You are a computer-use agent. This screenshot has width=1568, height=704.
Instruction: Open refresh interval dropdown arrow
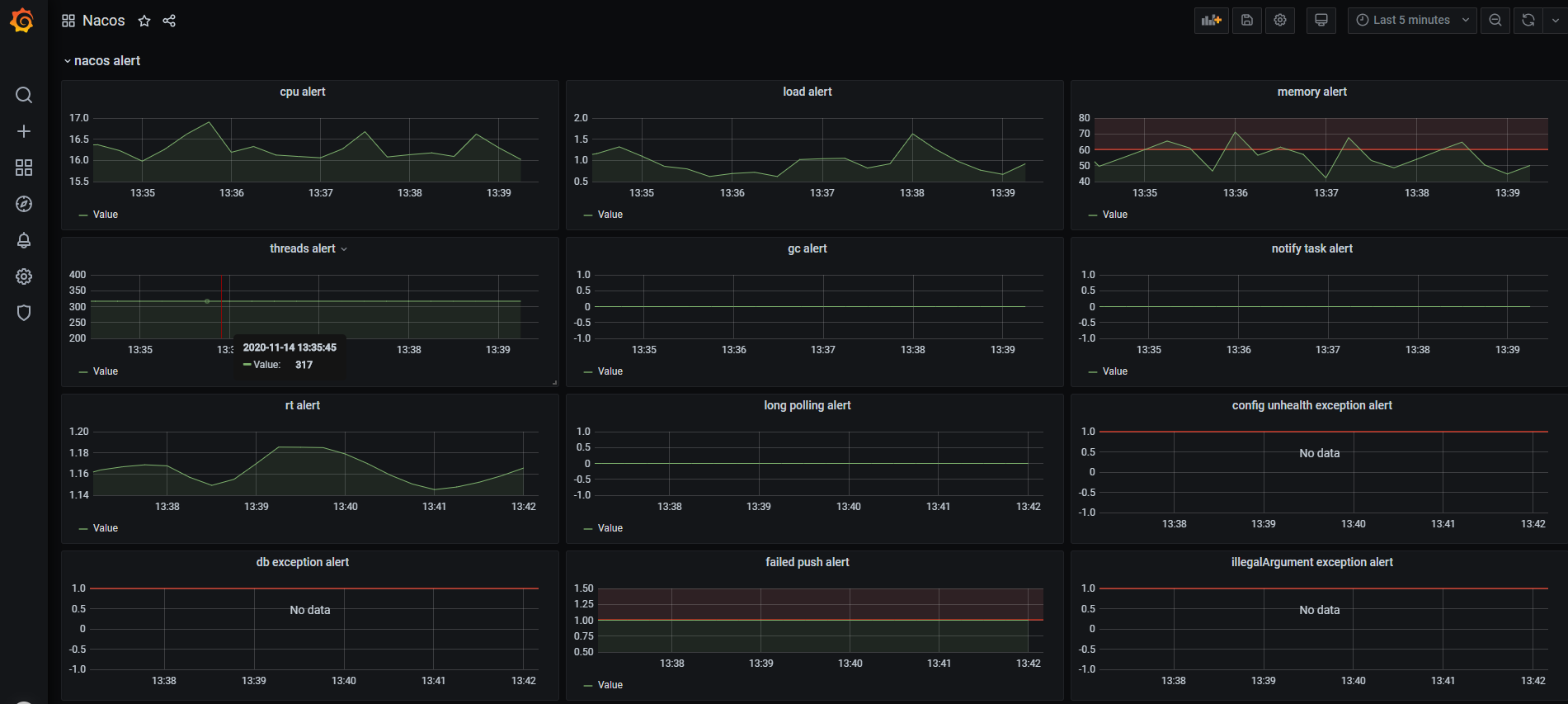(x=1556, y=21)
